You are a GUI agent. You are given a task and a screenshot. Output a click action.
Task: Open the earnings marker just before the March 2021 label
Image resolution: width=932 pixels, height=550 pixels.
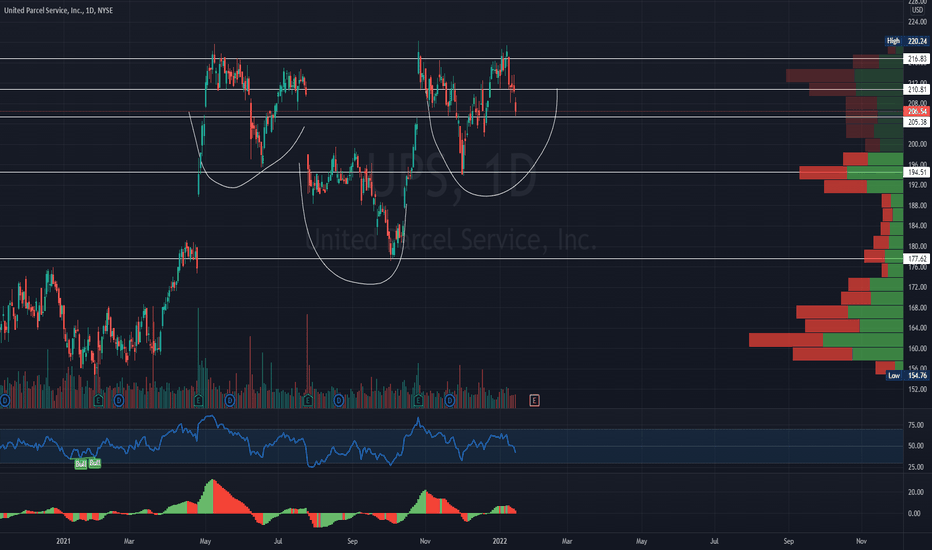pos(99,401)
